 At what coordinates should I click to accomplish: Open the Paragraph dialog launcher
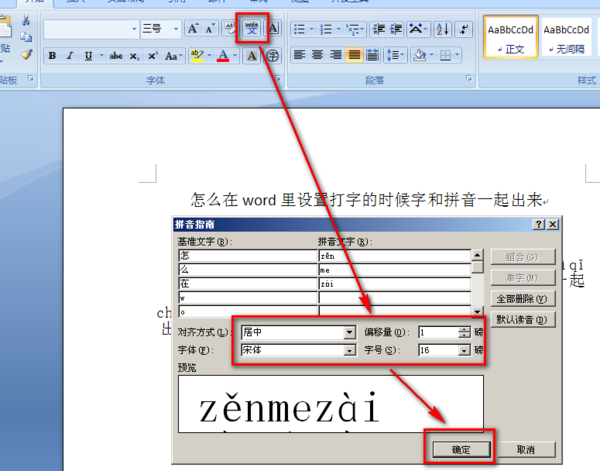[x=469, y=78]
